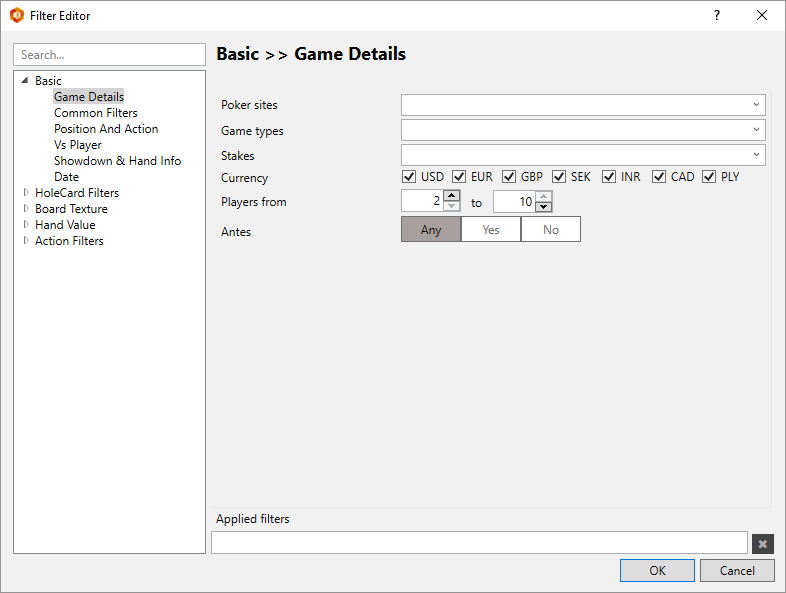Open the Poker sites dropdown
The height and width of the screenshot is (593, 786).
(583, 105)
